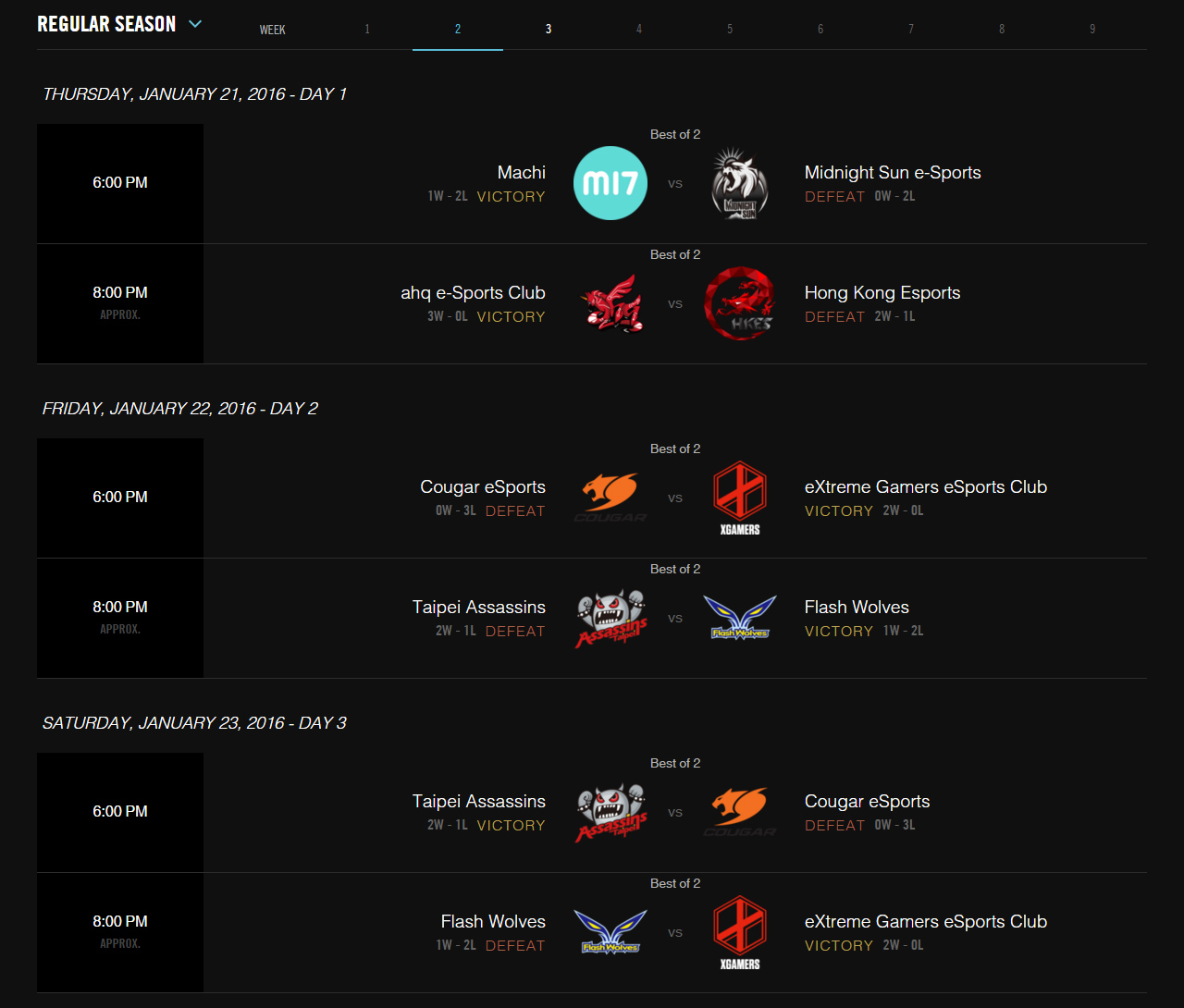
Task: Click Machi's VICTORY result label
Action: coord(512,197)
